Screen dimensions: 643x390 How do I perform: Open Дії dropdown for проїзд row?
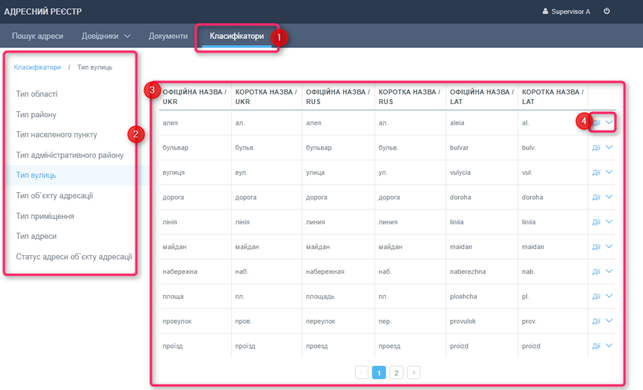602,346
